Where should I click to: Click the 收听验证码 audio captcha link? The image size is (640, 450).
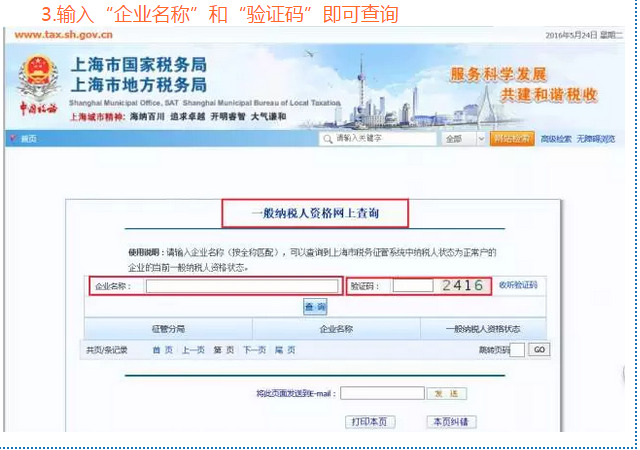point(518,285)
